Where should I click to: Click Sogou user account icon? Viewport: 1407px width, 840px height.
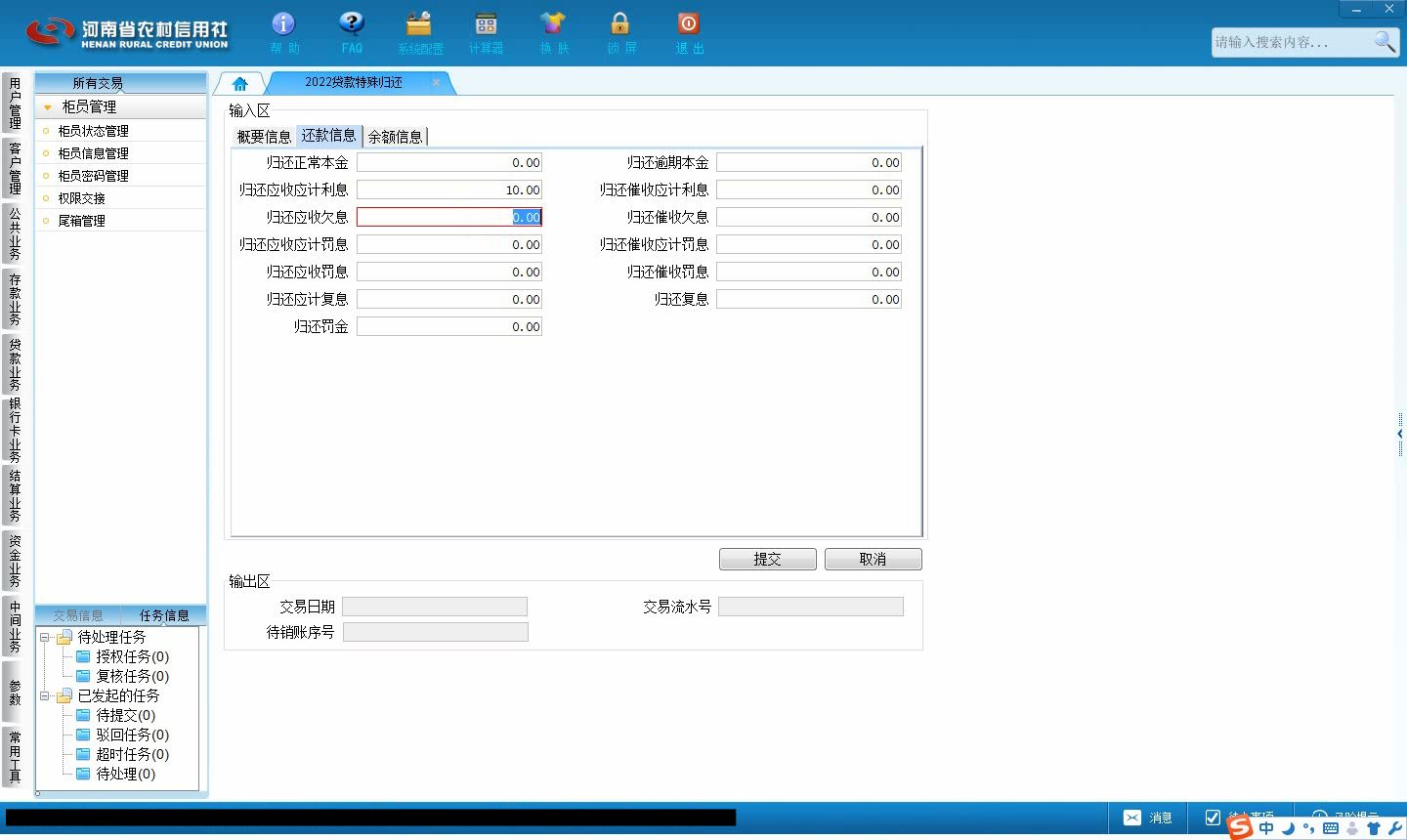[x=1352, y=828]
